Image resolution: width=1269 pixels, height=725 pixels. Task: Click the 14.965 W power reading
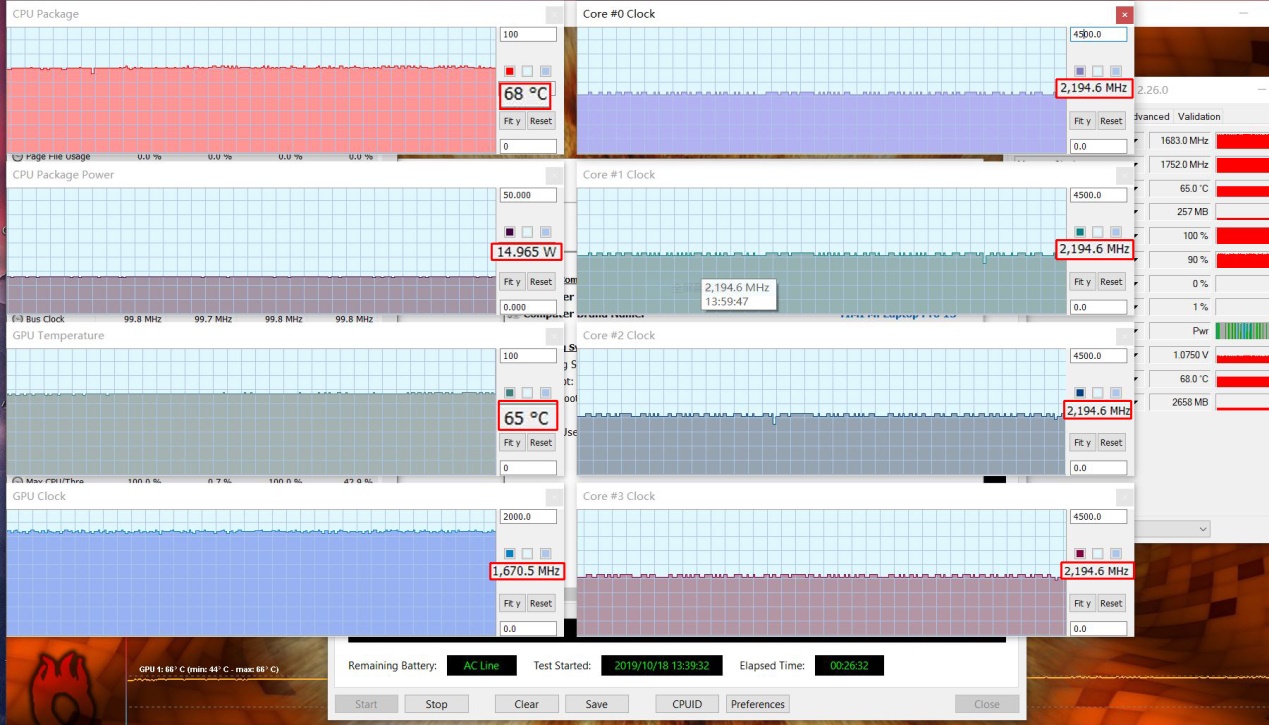pyautogui.click(x=526, y=251)
